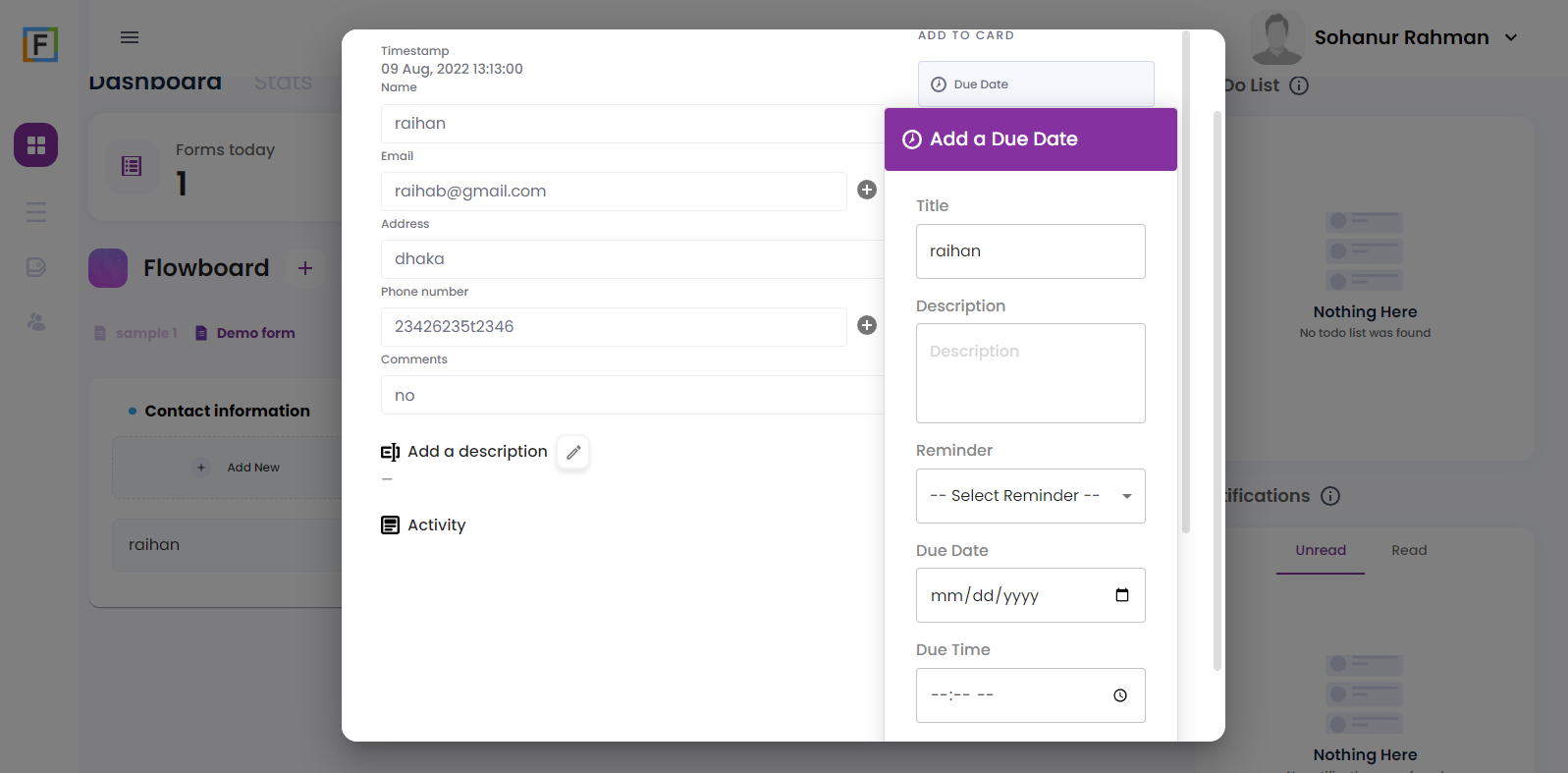Open the dashboard grid icon in sidebar
1568x773 pixels.
pyautogui.click(x=36, y=145)
